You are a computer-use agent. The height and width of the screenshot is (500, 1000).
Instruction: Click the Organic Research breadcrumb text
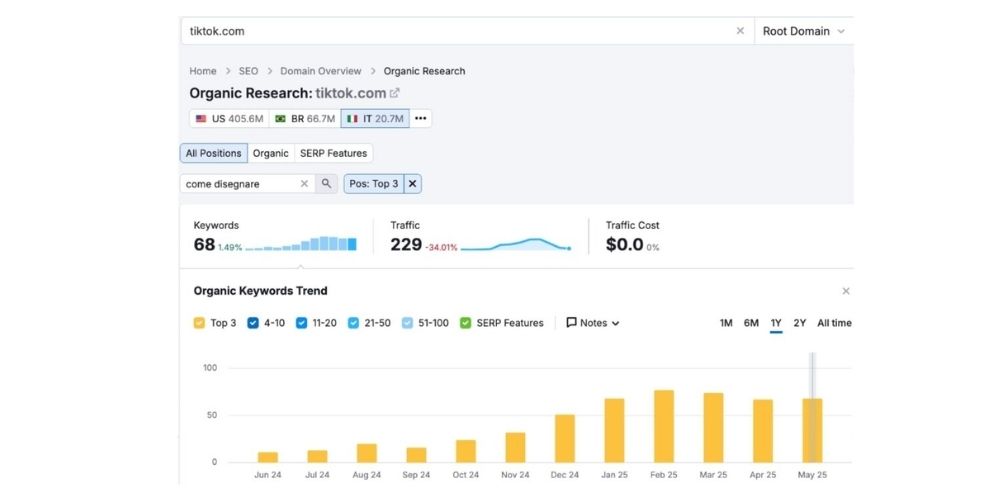click(x=424, y=71)
